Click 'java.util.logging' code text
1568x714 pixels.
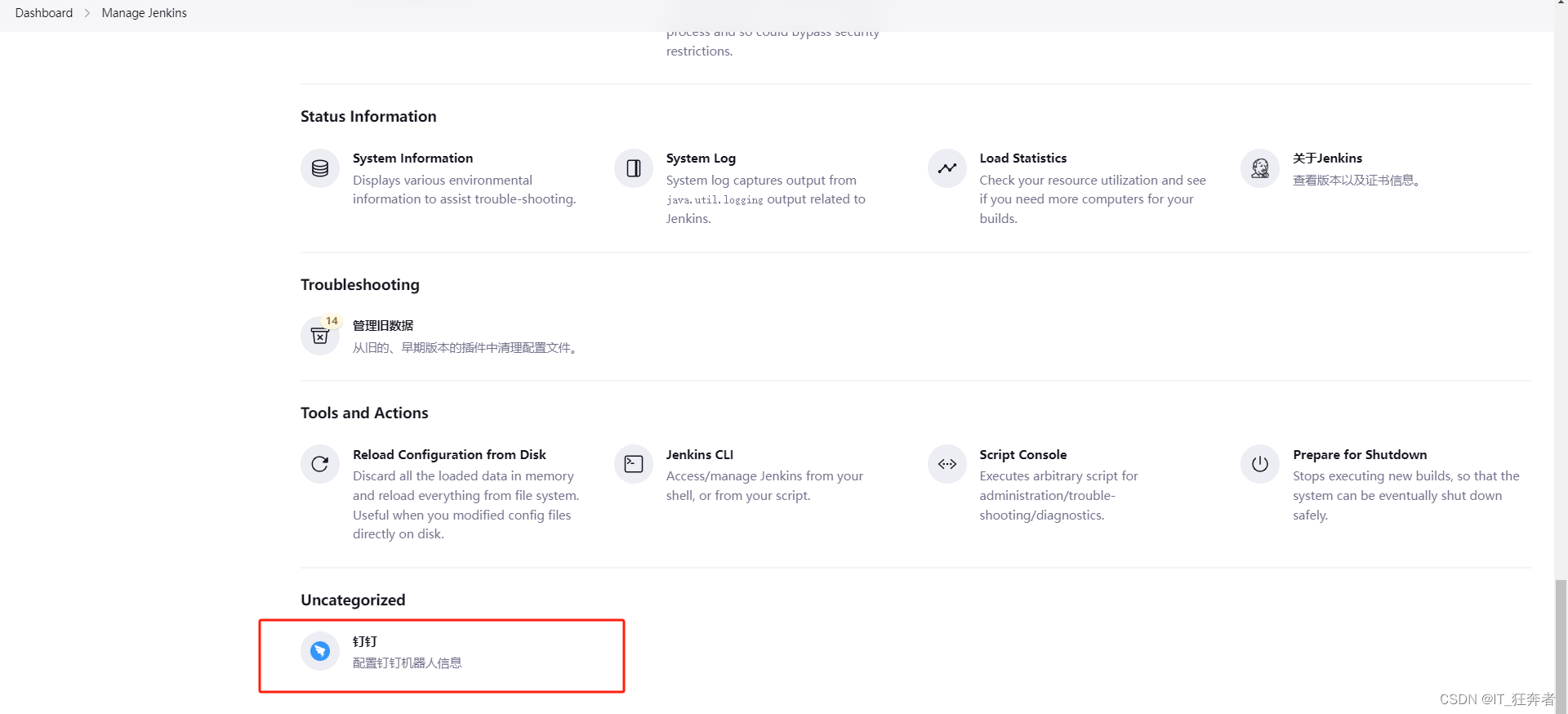click(715, 200)
